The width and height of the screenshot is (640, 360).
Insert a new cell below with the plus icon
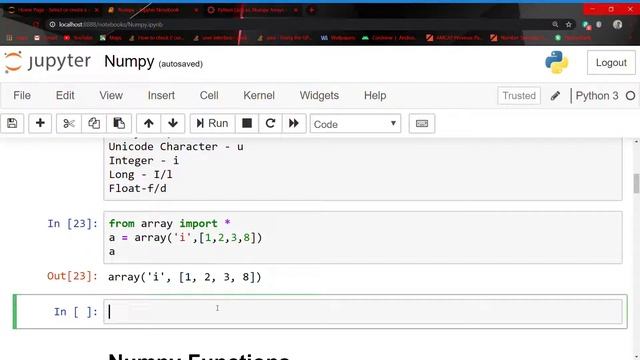coord(40,123)
